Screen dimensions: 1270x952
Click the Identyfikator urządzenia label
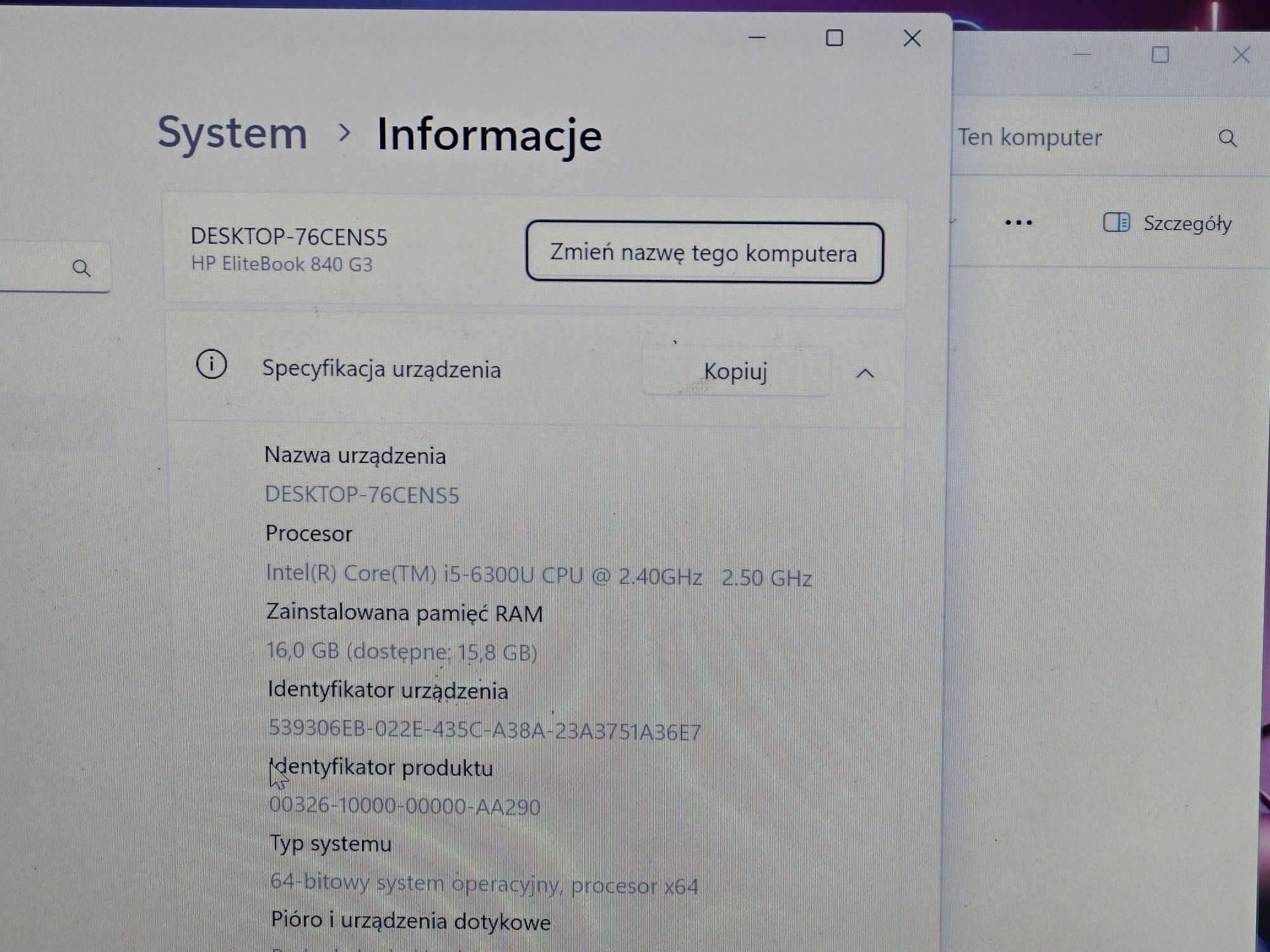pyautogui.click(x=387, y=691)
